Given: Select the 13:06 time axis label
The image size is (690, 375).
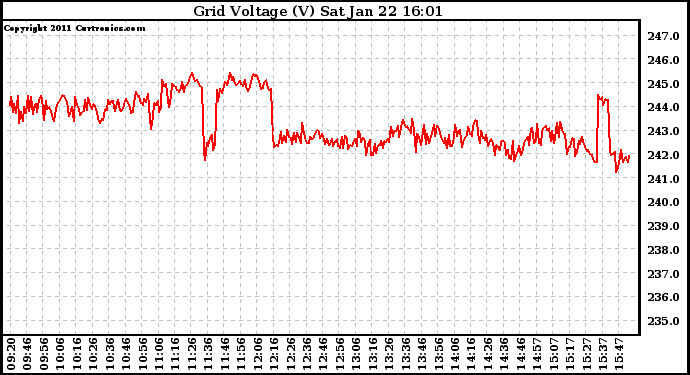Looking at the screenshot, I should pyautogui.click(x=356, y=354).
